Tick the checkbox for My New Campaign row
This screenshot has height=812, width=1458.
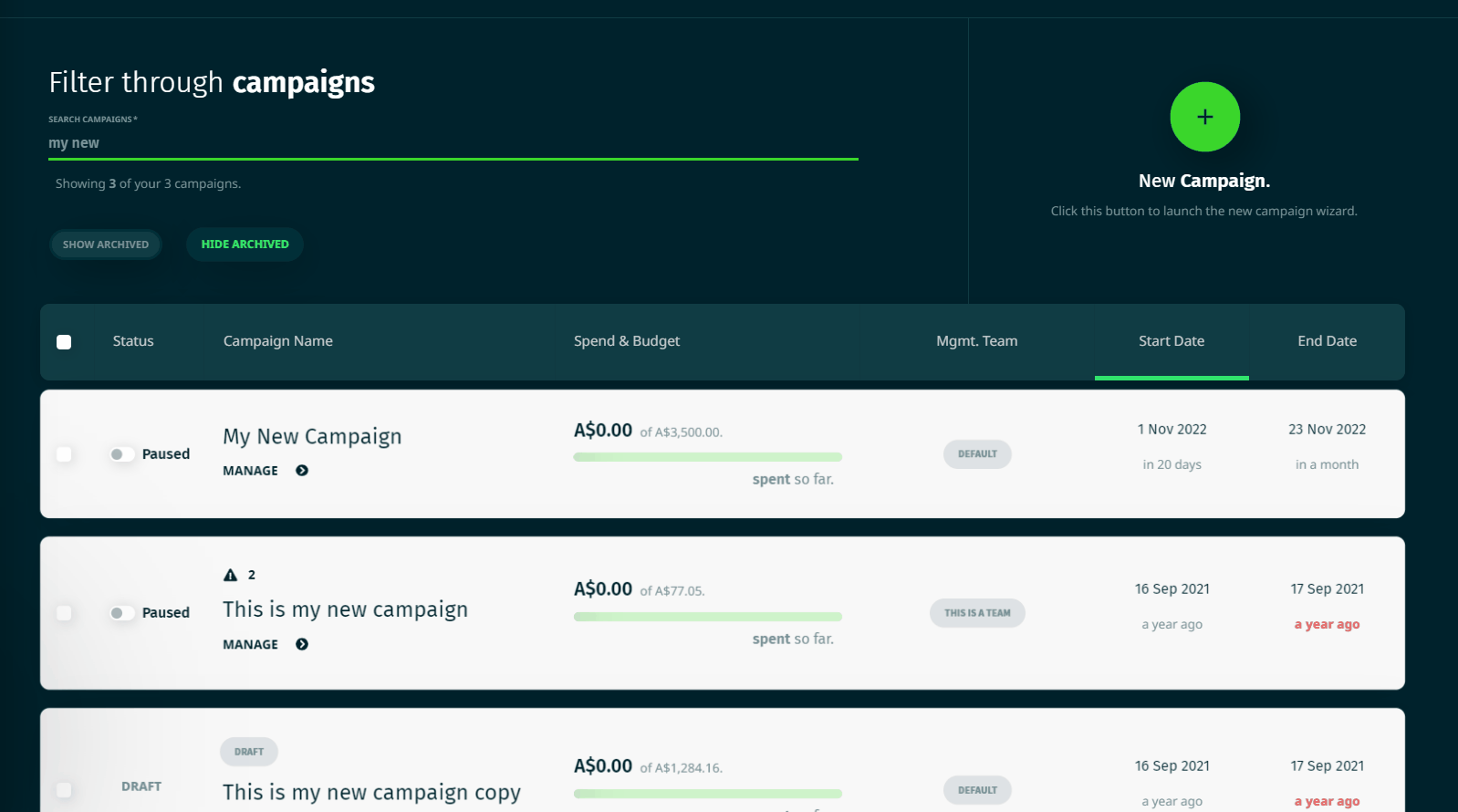(64, 454)
